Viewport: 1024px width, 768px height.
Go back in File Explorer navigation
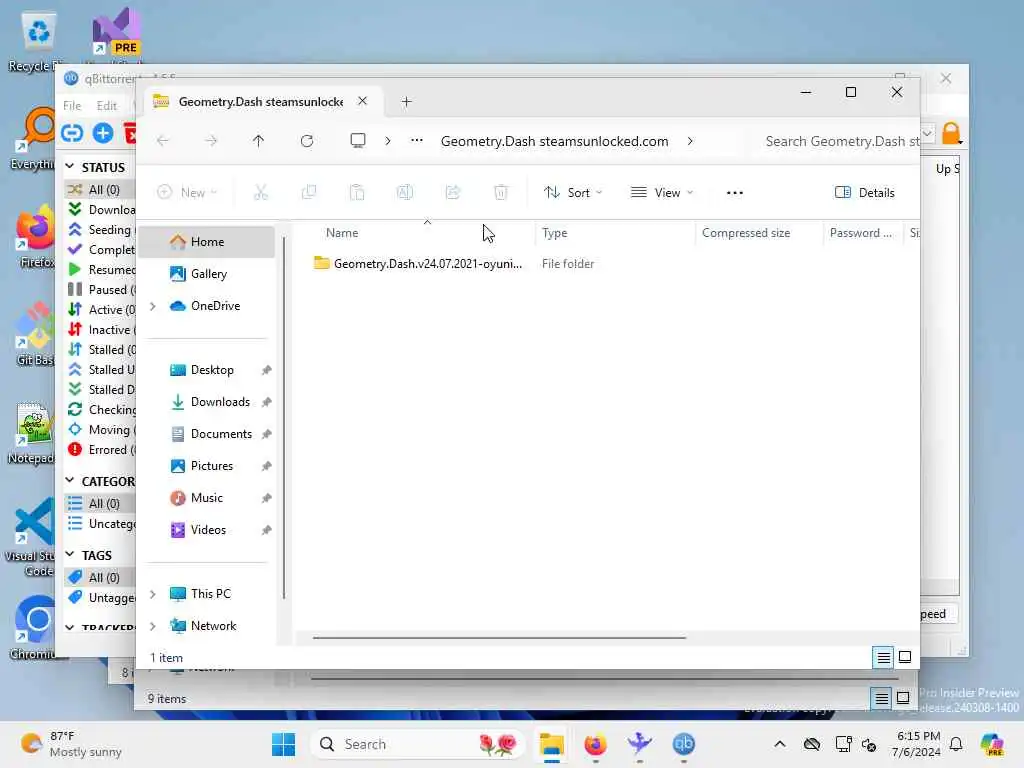tap(163, 141)
